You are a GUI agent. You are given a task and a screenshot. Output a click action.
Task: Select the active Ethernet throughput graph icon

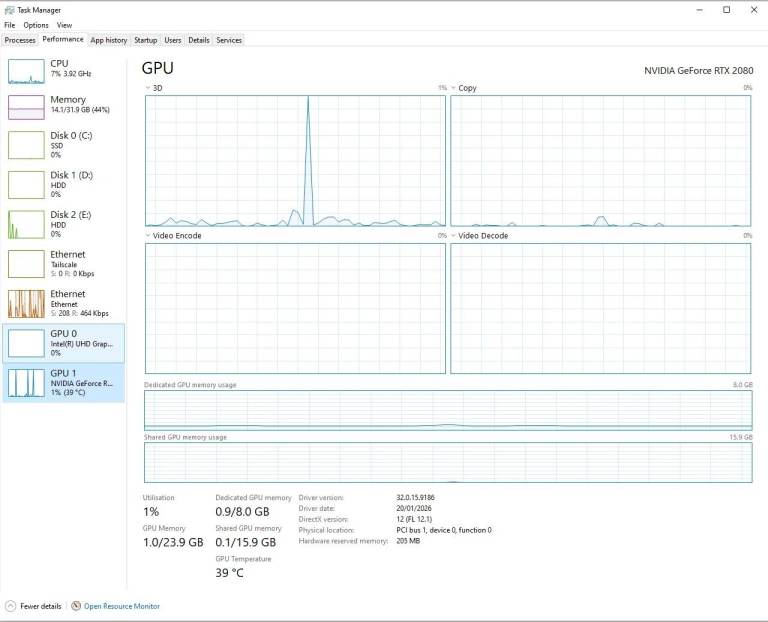[26, 304]
